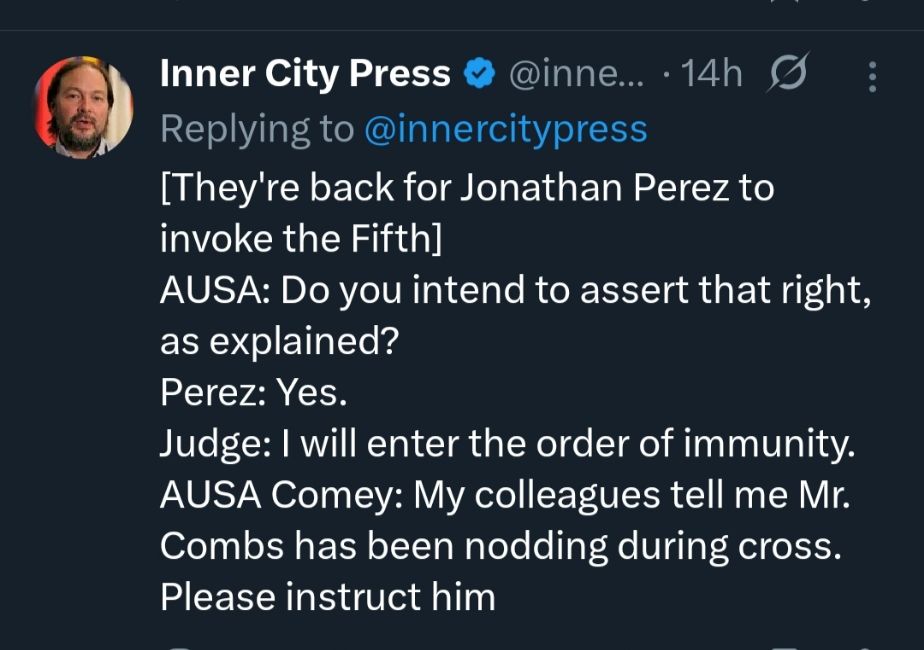This screenshot has height=650, width=924.
Task: Open the tweet via 14h timestamp
Action: (x=711, y=74)
